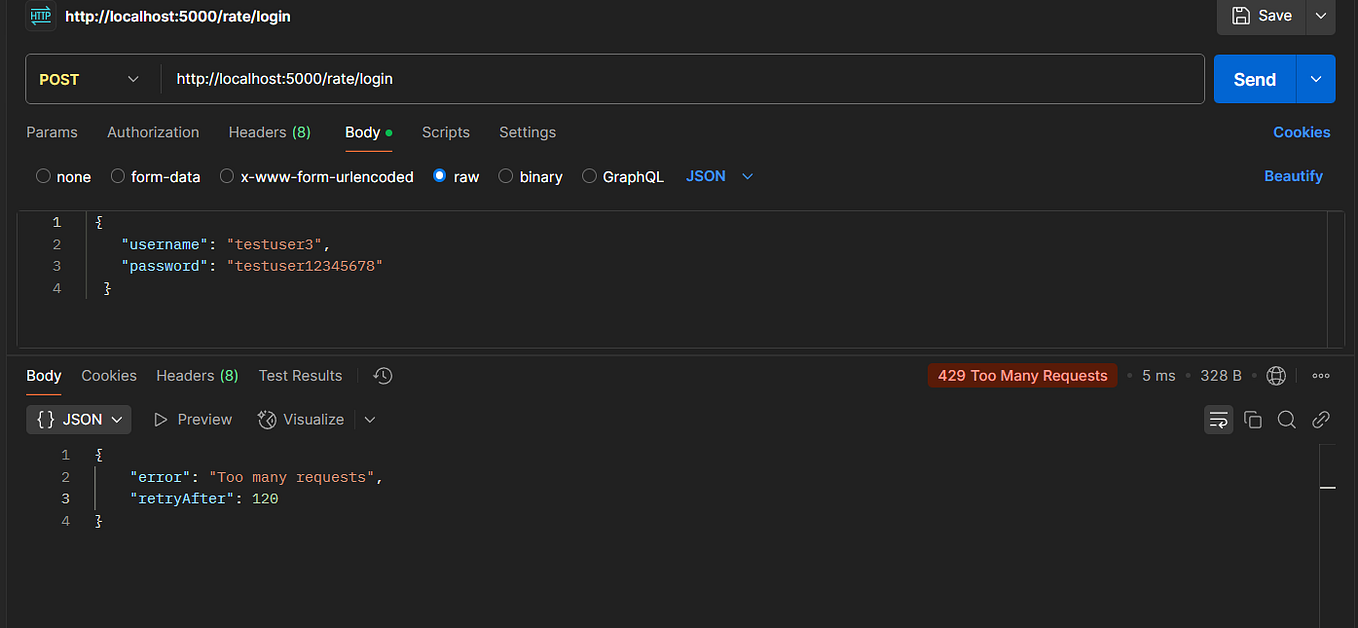Select the GraphQL body option
Screen dimensions: 1358x628
click(623, 176)
